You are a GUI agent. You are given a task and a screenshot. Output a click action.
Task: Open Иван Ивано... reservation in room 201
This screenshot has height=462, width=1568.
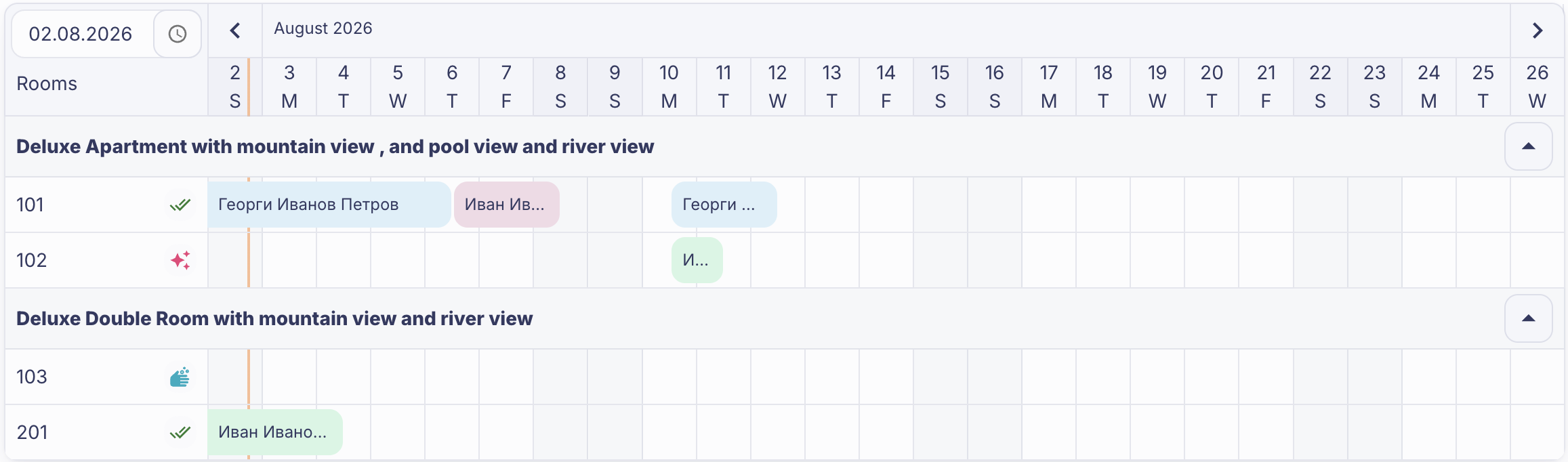tap(275, 432)
